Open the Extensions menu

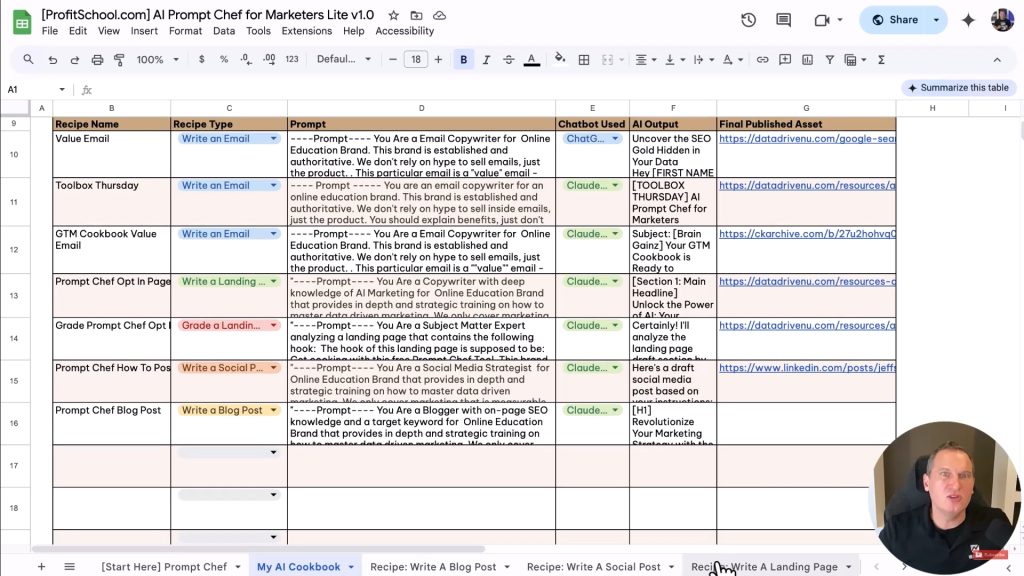pyautogui.click(x=306, y=31)
